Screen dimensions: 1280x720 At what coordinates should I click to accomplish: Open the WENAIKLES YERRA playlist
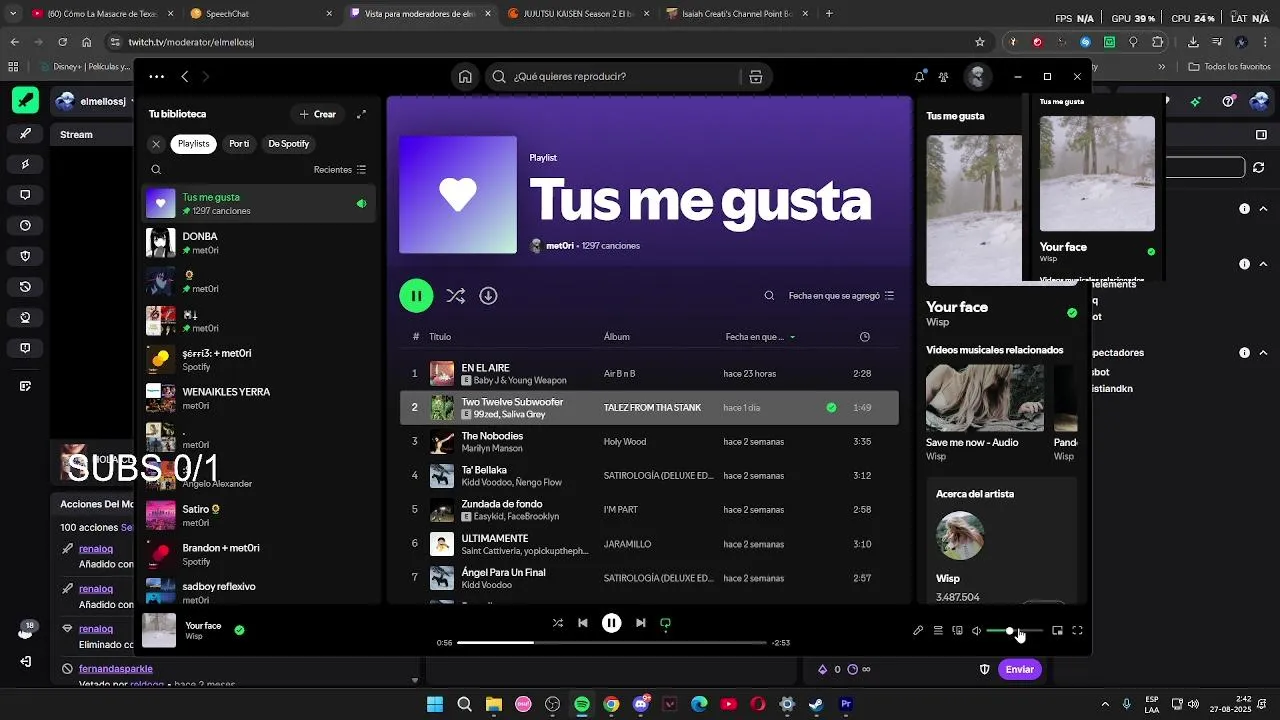(258, 398)
